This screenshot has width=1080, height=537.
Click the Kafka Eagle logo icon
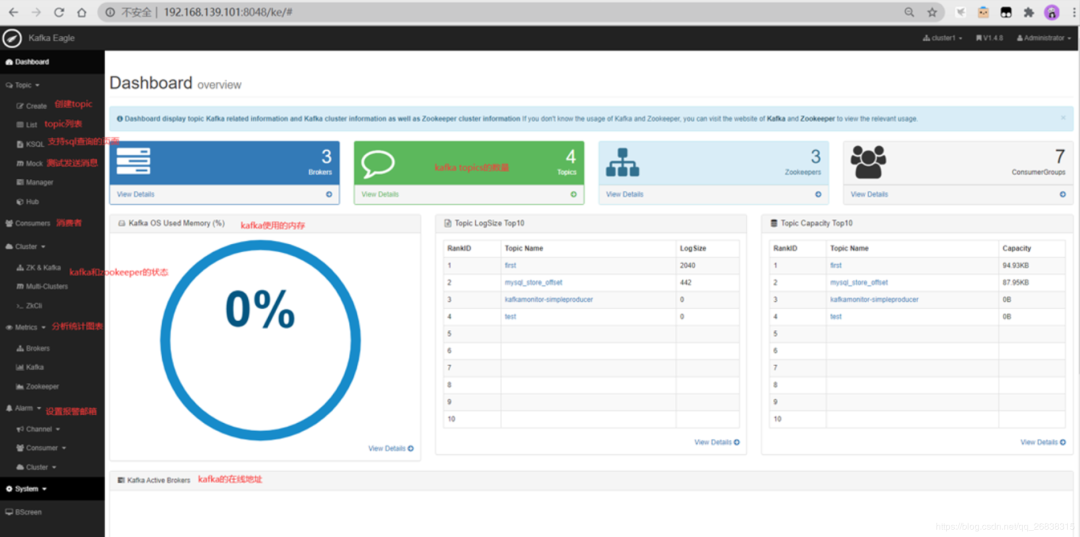[x=12, y=38]
